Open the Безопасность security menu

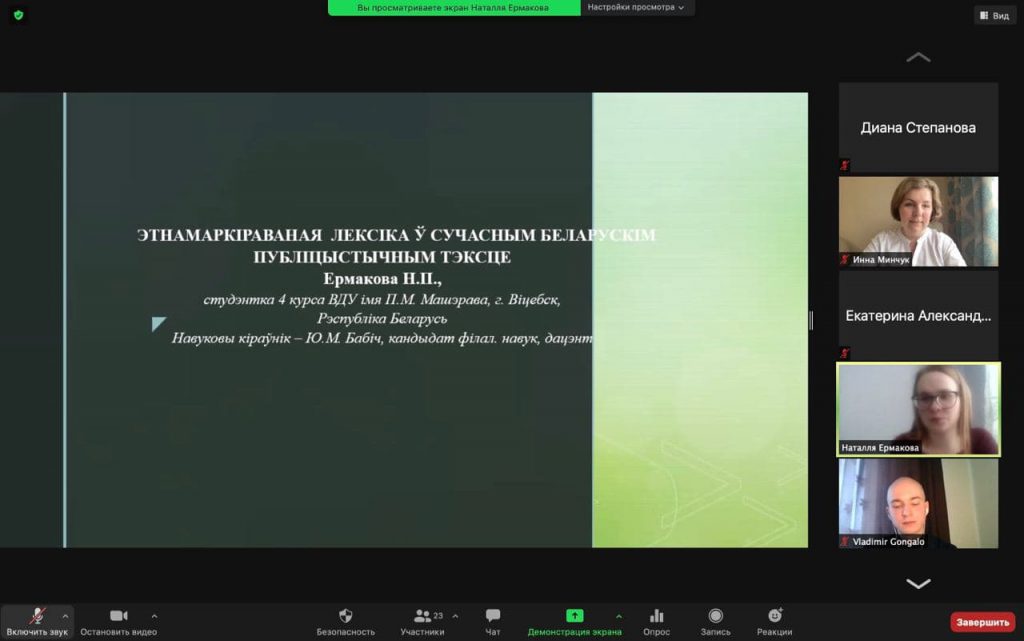point(346,621)
